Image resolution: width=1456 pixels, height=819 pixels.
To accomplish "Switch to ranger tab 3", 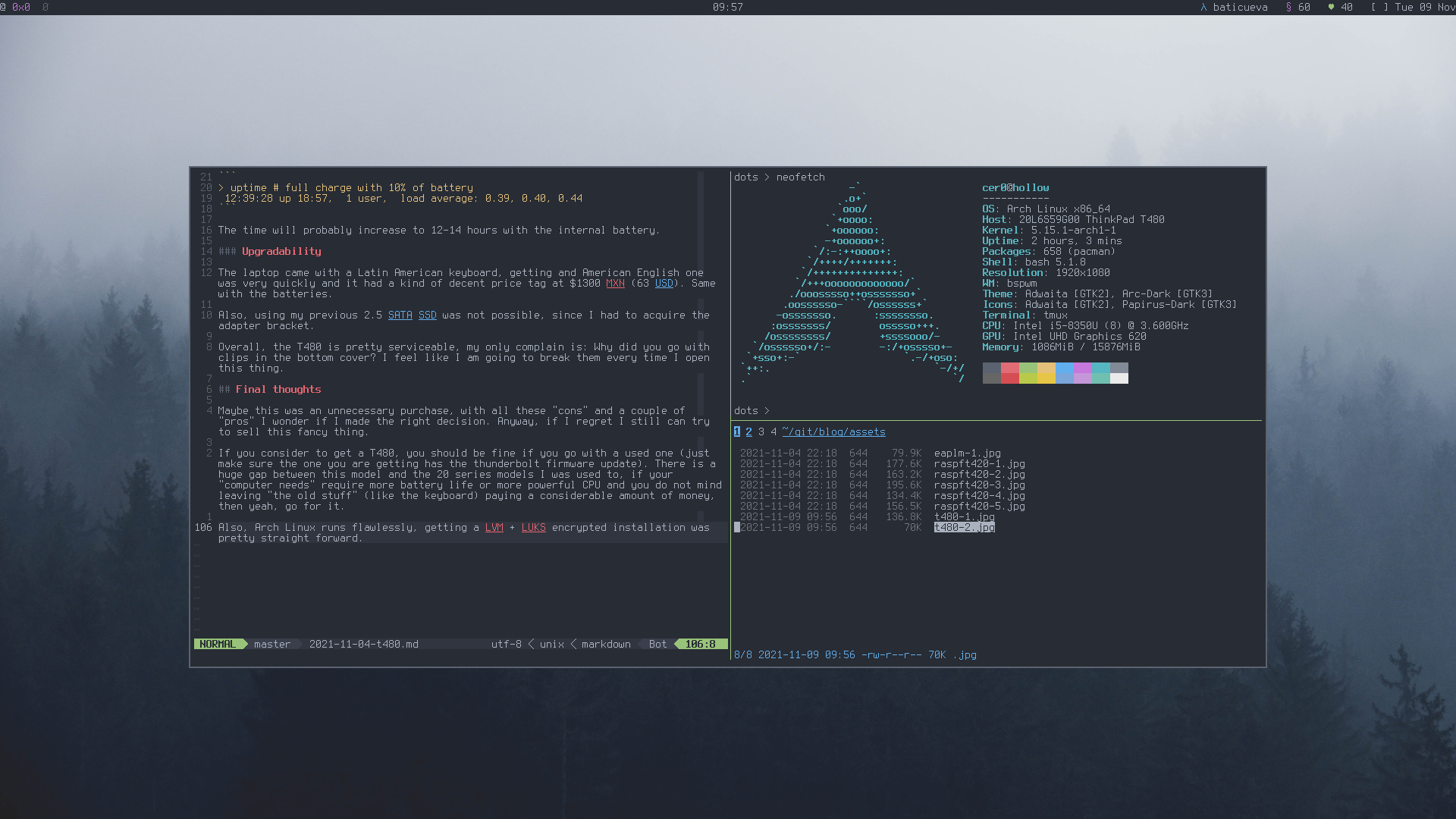I will point(761,431).
